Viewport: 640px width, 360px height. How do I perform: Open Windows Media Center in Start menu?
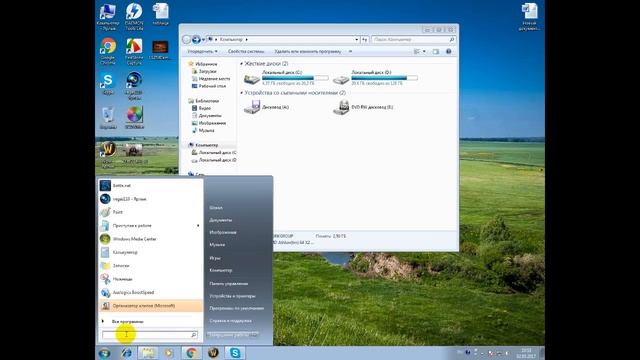pos(151,239)
